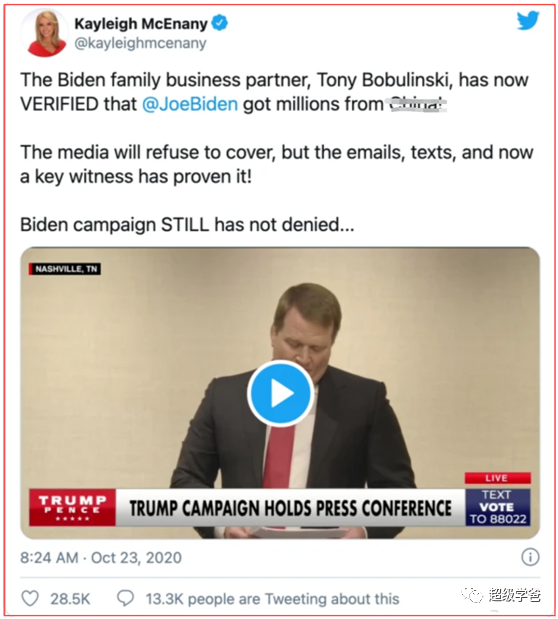Click the WeChat watermark logo icon

pyautogui.click(x=472, y=595)
